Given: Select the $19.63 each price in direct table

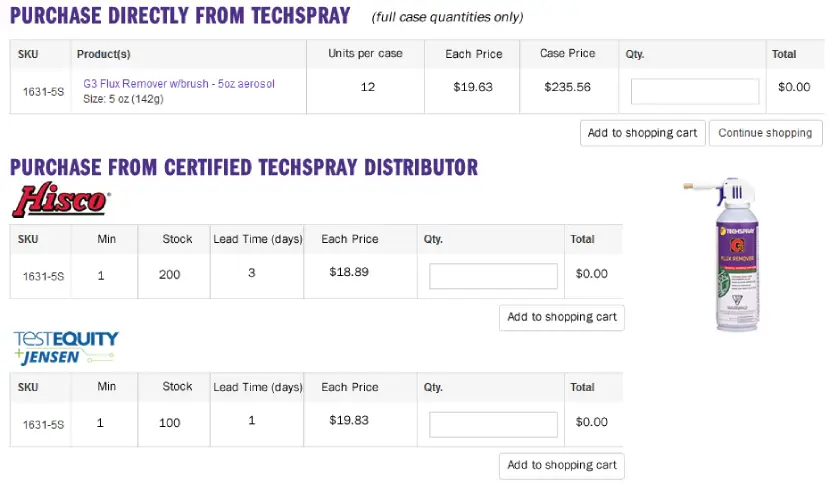Looking at the screenshot, I should point(473,87).
